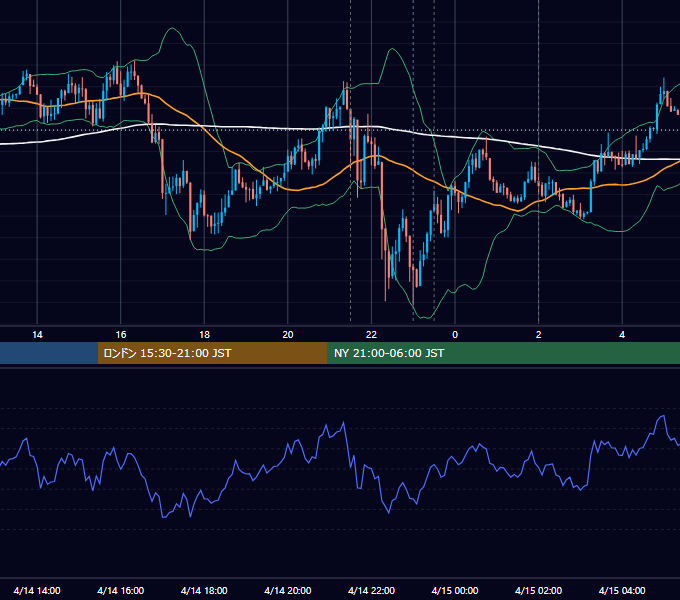This screenshot has height=600, width=680.
Task: Click the 22 hour label on price chart axis
Action: 371,335
